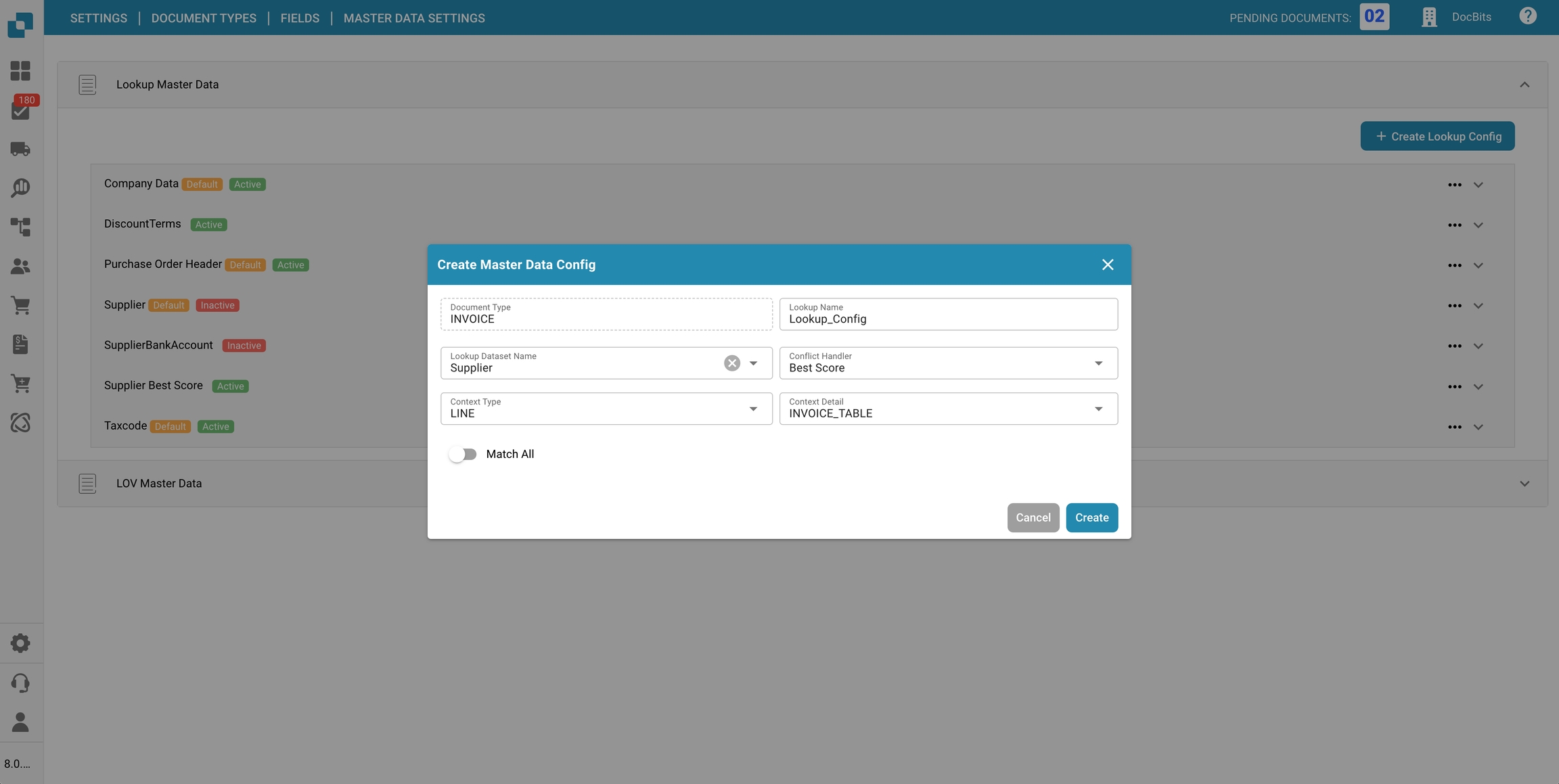The height and width of the screenshot is (784, 1559).
Task: Click the settings gear in sidebar
Action: pyautogui.click(x=20, y=643)
